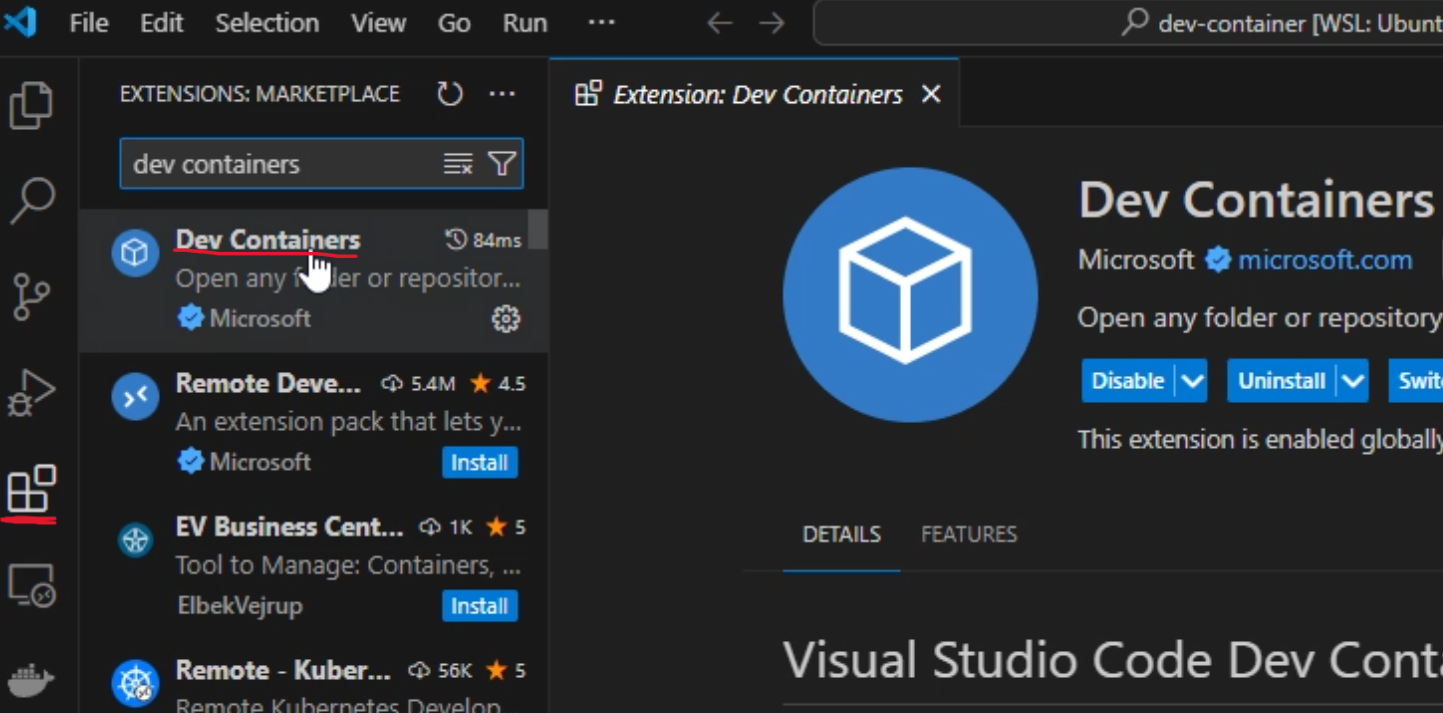Screen dimensions: 1443x713
Task: Open the Docker view icon
Action: click(31, 679)
